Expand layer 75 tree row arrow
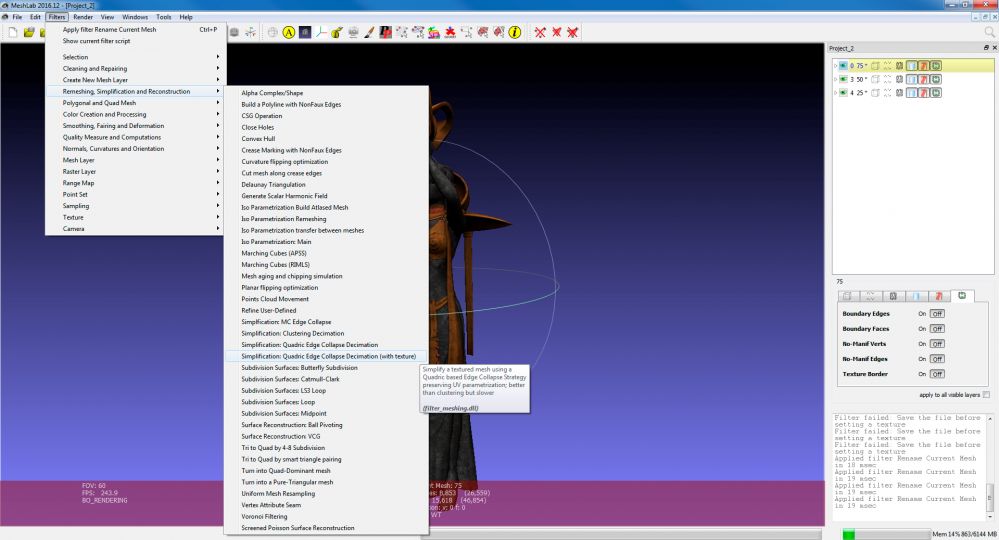 835,66
